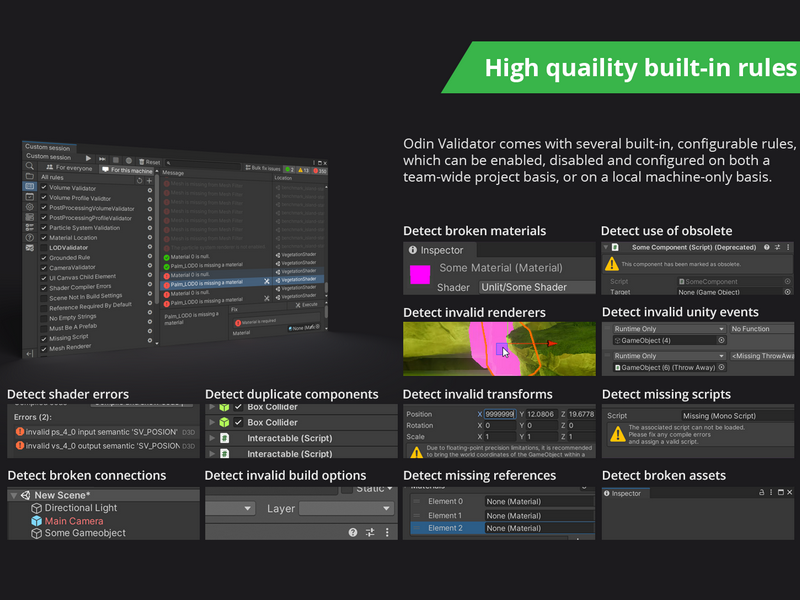
Task: Refresh the All rules list
Action: pyautogui.click(x=139, y=181)
